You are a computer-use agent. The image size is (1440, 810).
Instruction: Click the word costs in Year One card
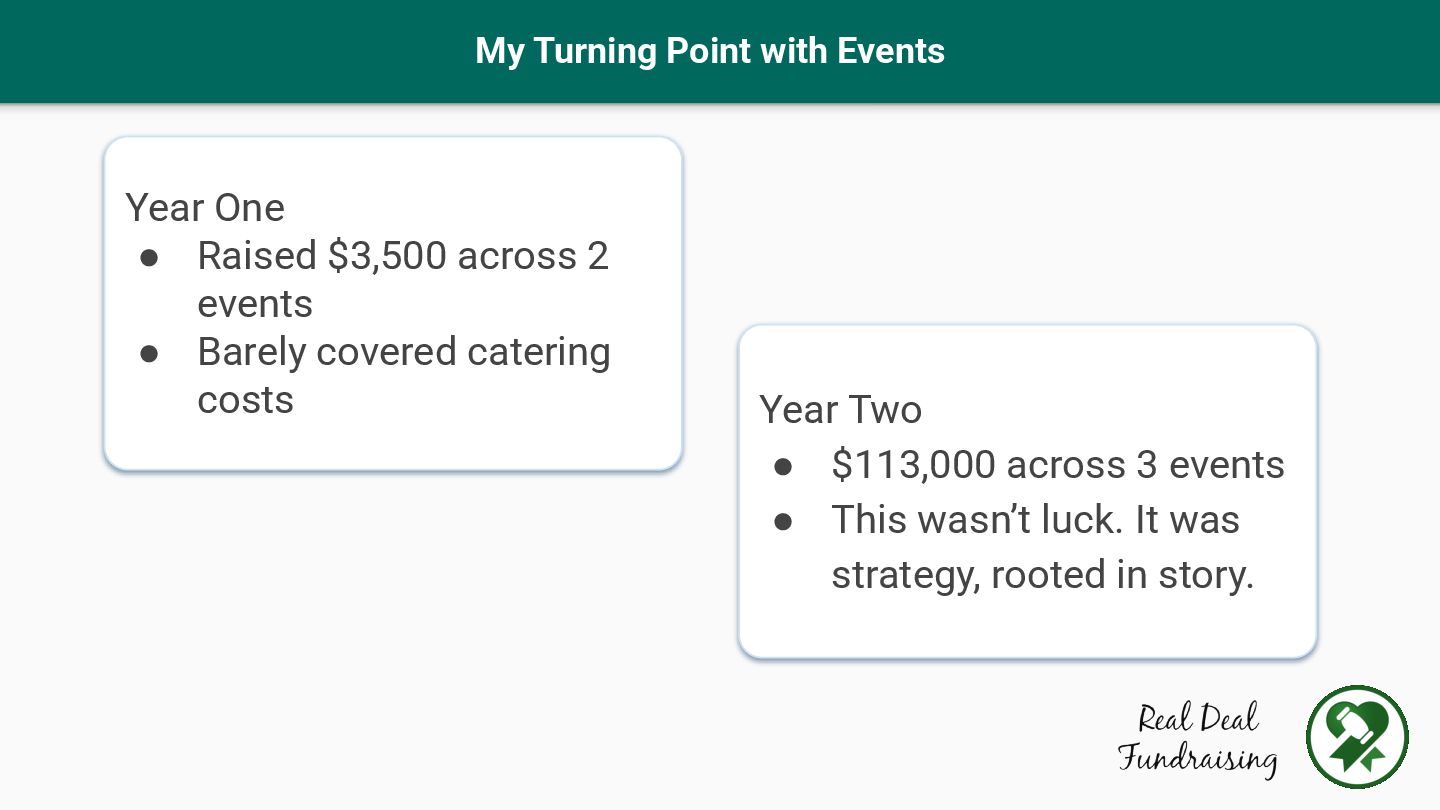245,400
